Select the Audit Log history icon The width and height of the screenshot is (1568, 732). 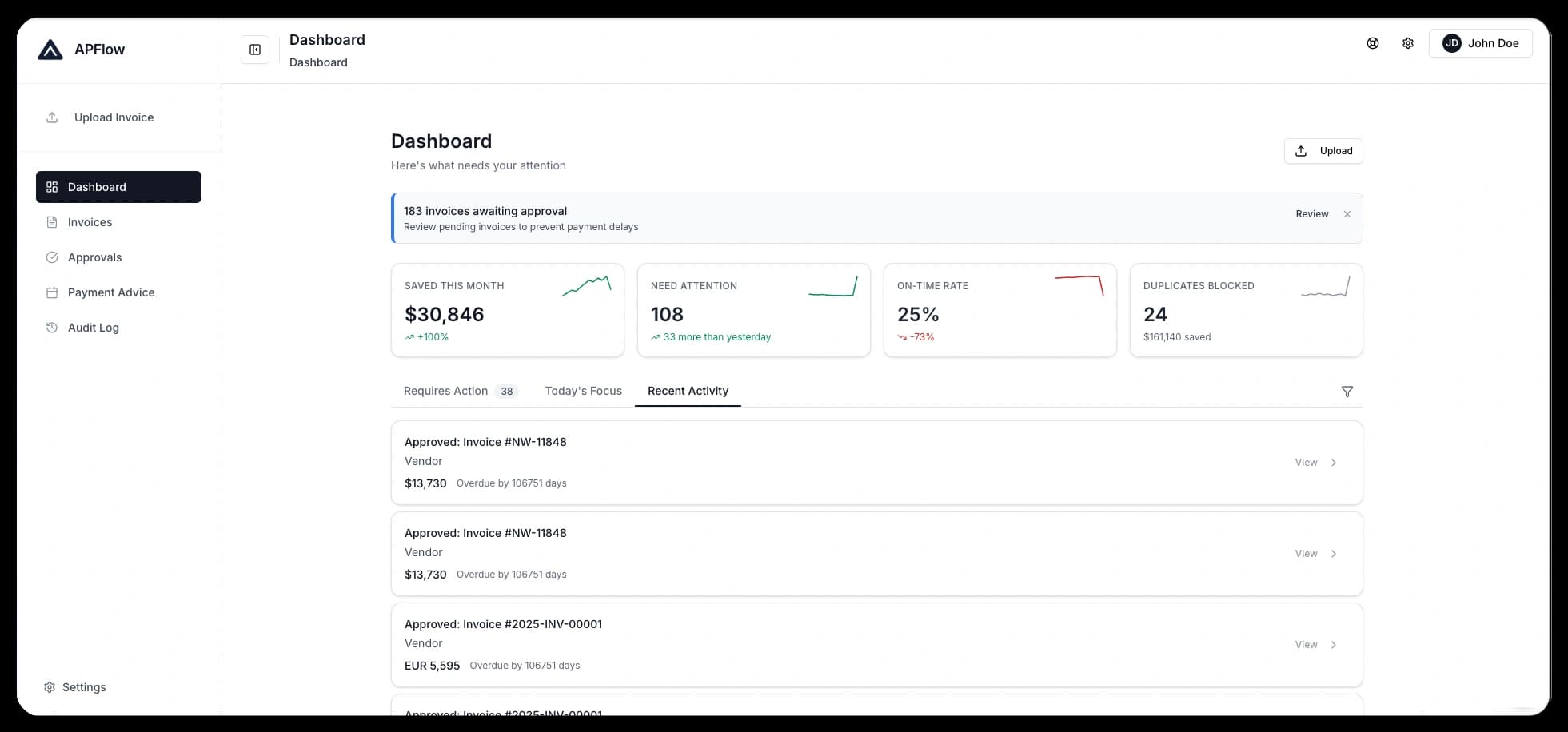coord(51,328)
